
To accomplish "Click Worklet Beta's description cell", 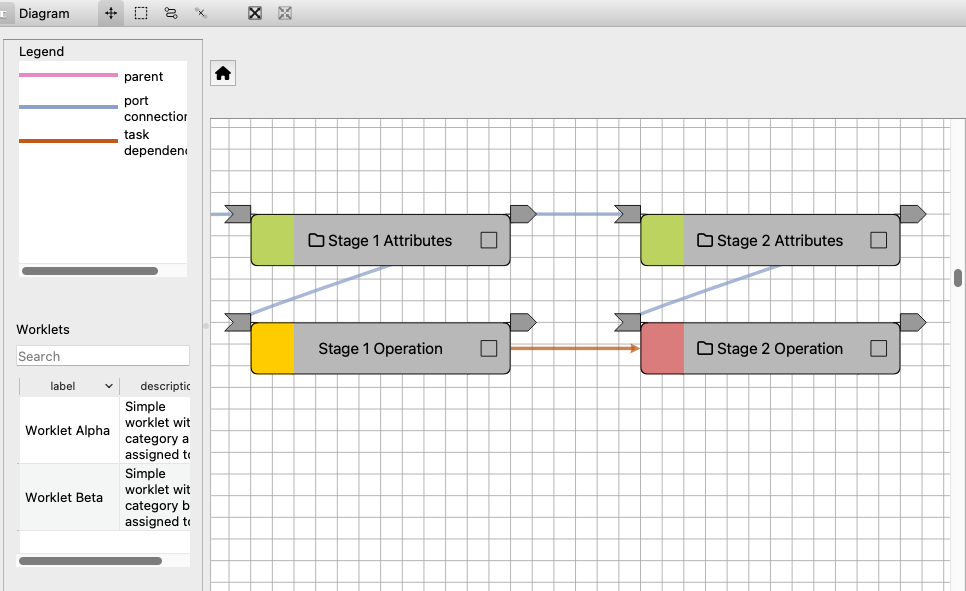I will tap(155, 497).
